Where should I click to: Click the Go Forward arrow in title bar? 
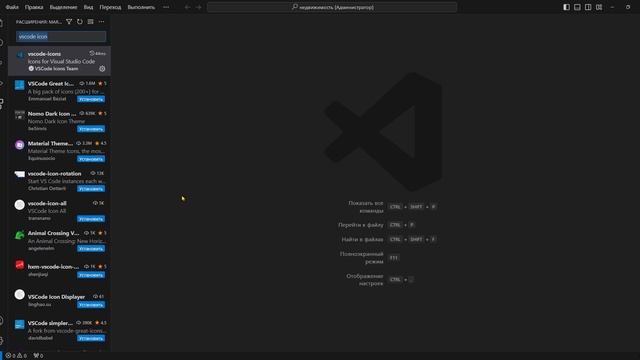click(198, 7)
